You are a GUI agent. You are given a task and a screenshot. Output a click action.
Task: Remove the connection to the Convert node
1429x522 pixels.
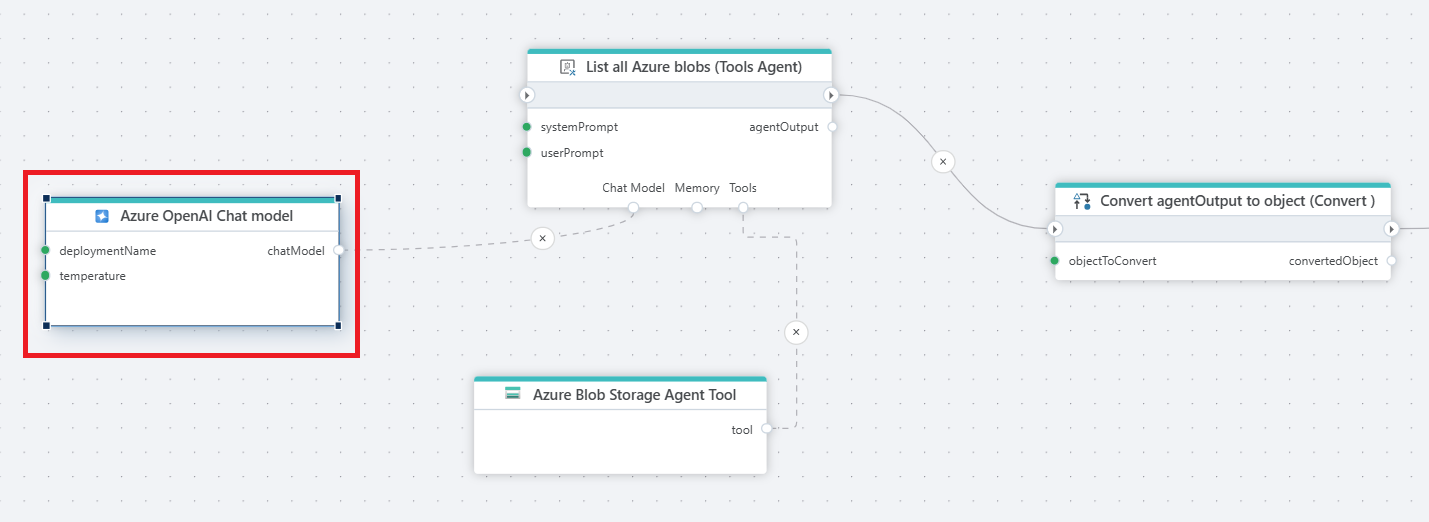pos(942,160)
